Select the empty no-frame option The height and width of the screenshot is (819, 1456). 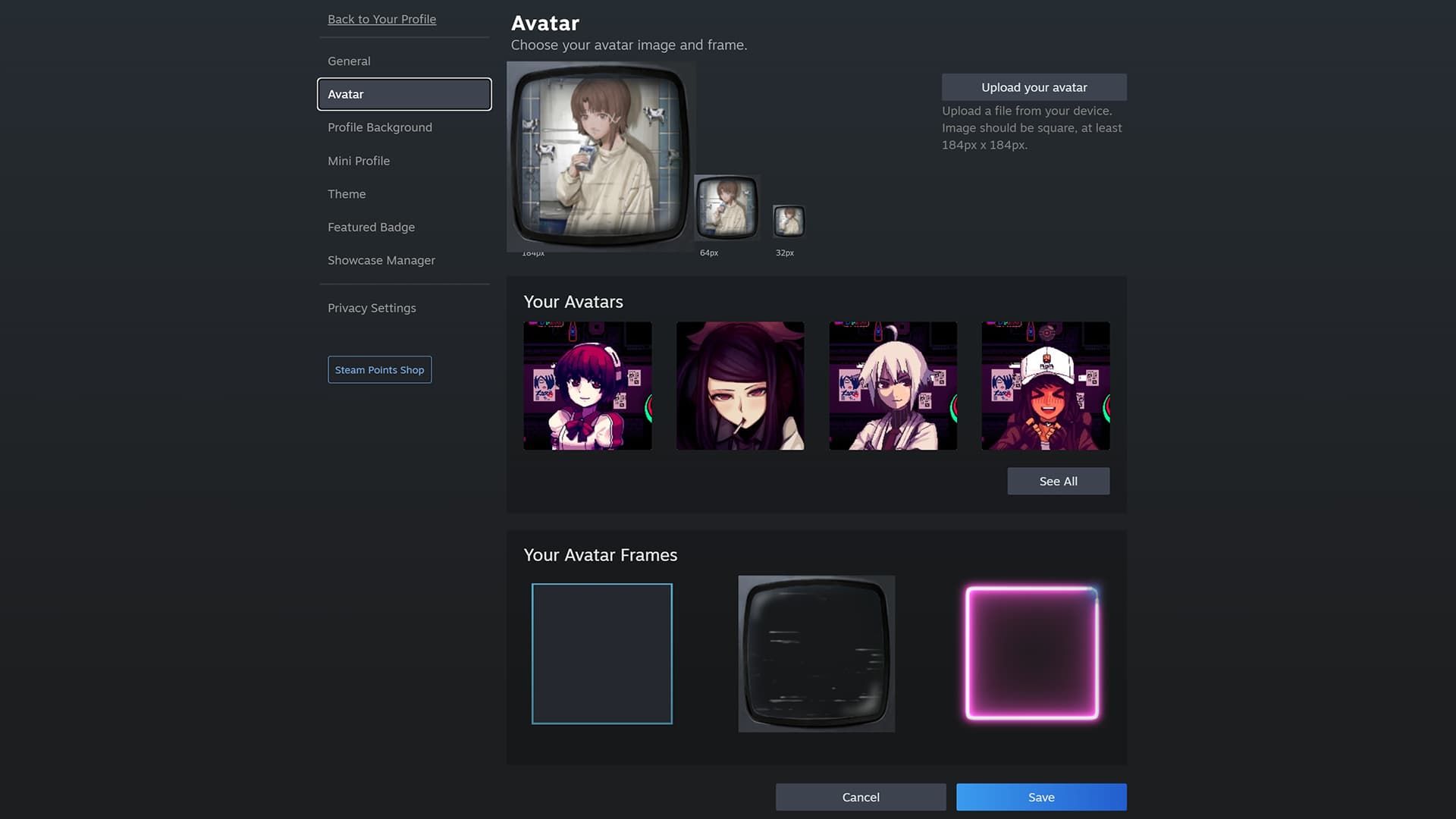click(602, 654)
